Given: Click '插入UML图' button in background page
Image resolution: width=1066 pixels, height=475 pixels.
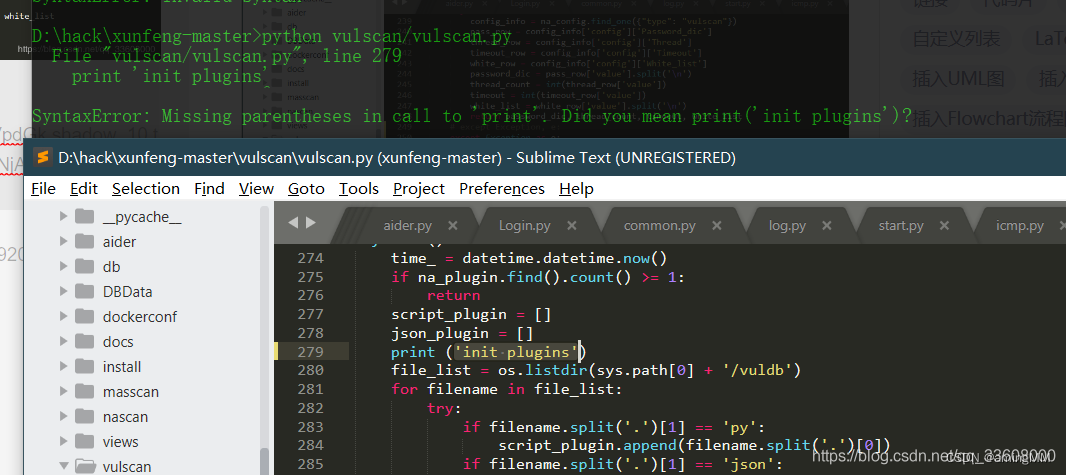Looking at the screenshot, I should coord(957,79).
